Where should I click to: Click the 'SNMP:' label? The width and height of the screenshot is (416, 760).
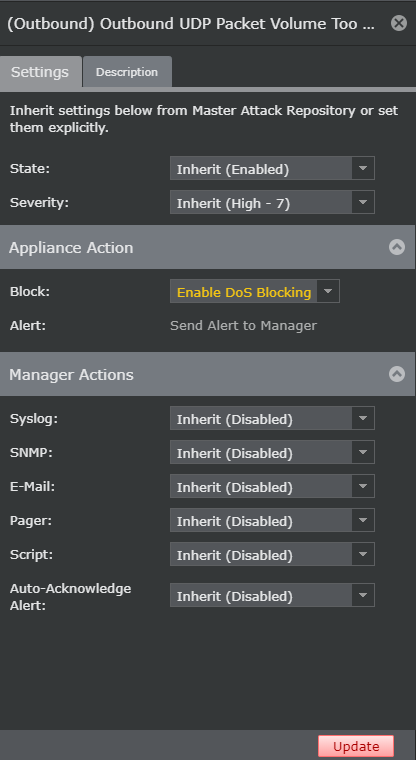[x=31, y=453]
